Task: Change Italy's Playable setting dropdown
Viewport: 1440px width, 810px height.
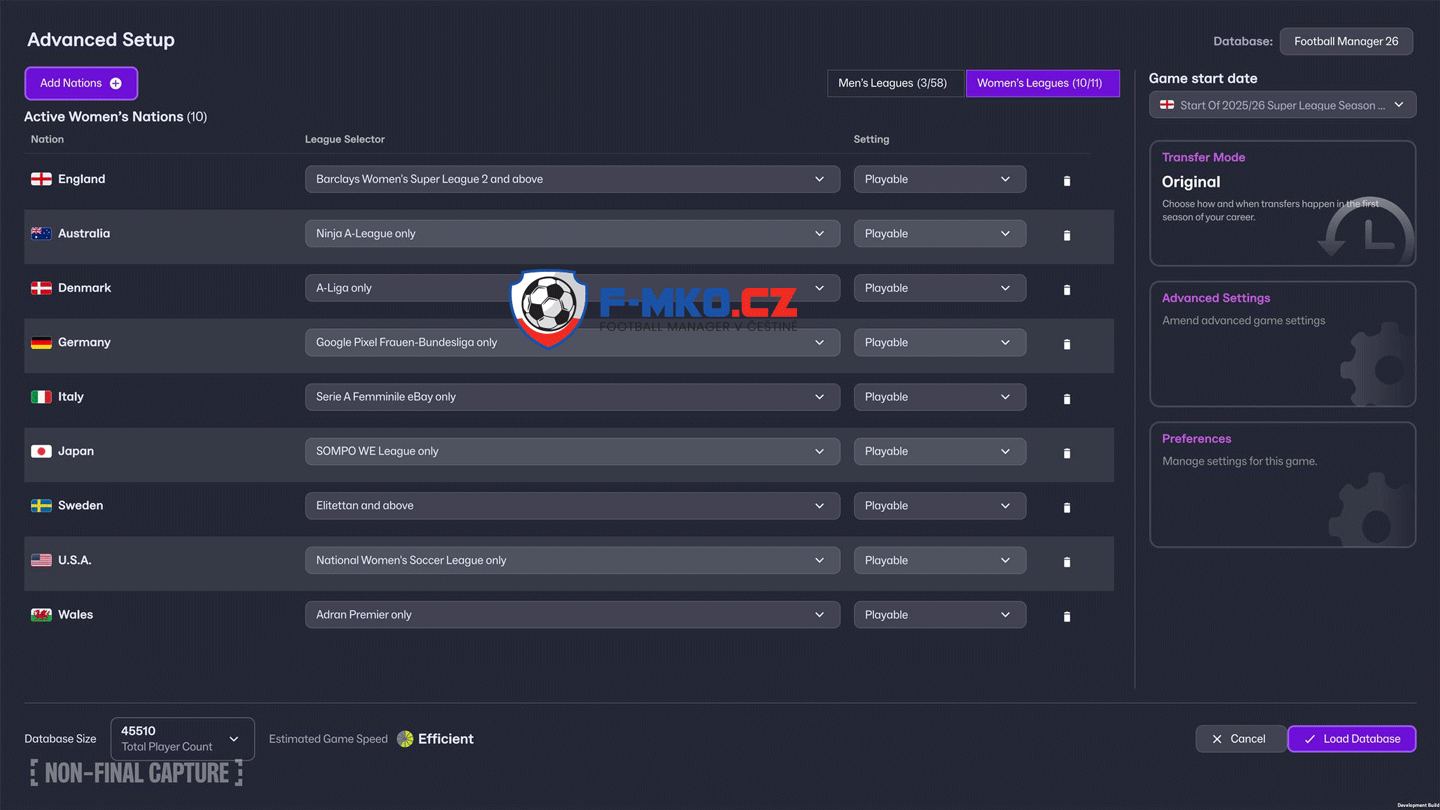Action: pos(940,397)
